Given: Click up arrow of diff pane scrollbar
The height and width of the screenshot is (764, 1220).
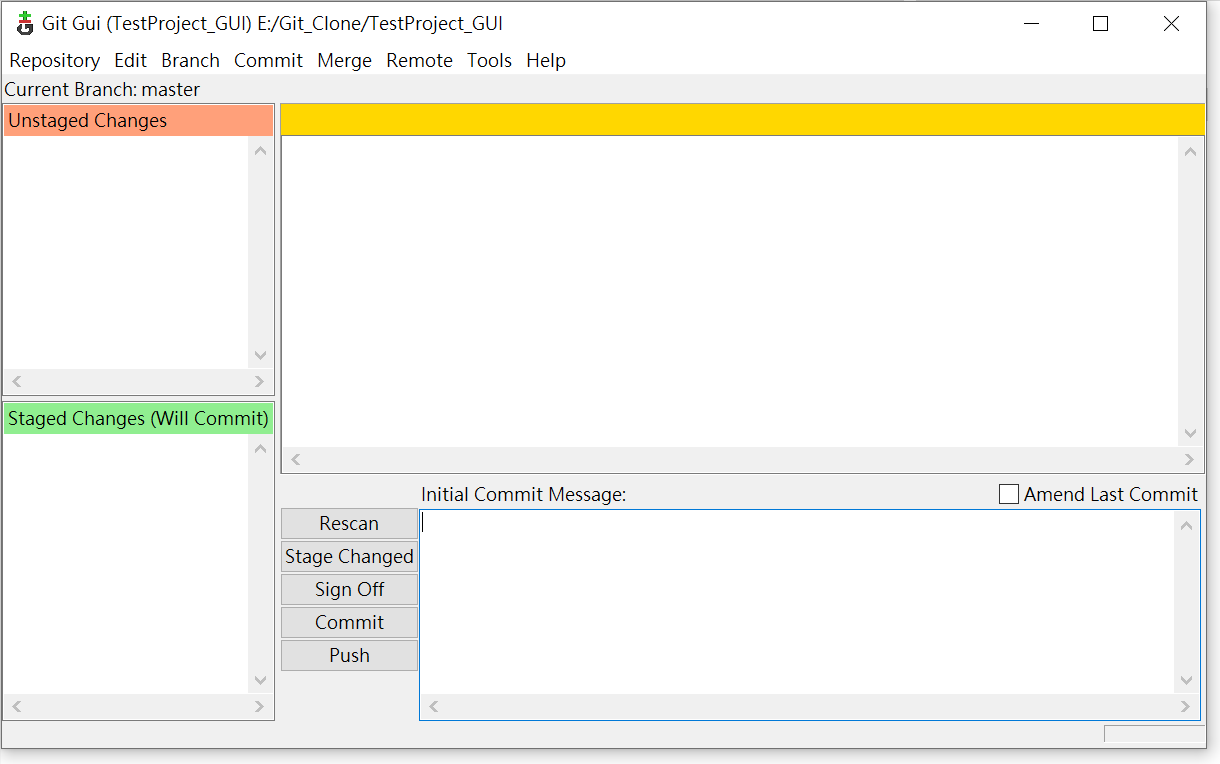Looking at the screenshot, I should [1190, 152].
